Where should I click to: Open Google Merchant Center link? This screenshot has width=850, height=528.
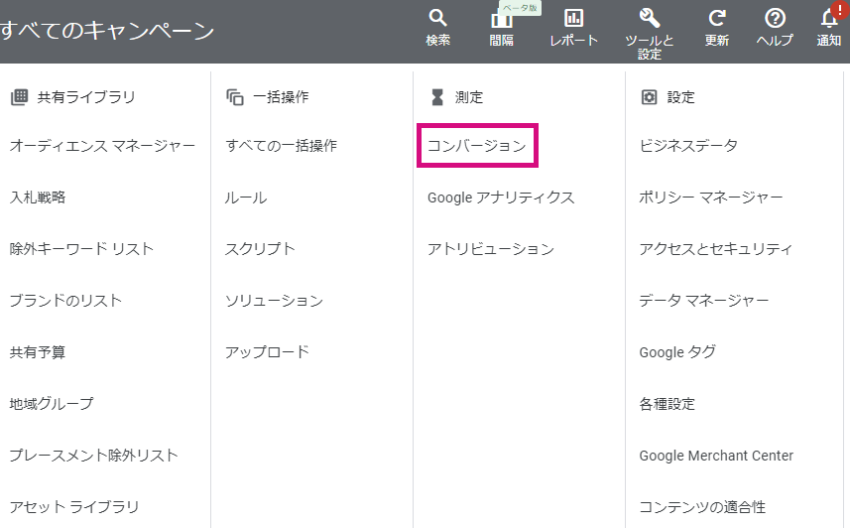click(x=716, y=455)
